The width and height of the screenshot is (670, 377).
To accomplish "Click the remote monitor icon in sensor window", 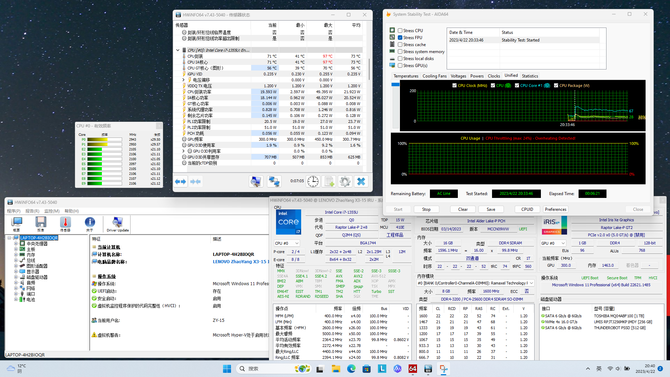I will (x=256, y=181).
